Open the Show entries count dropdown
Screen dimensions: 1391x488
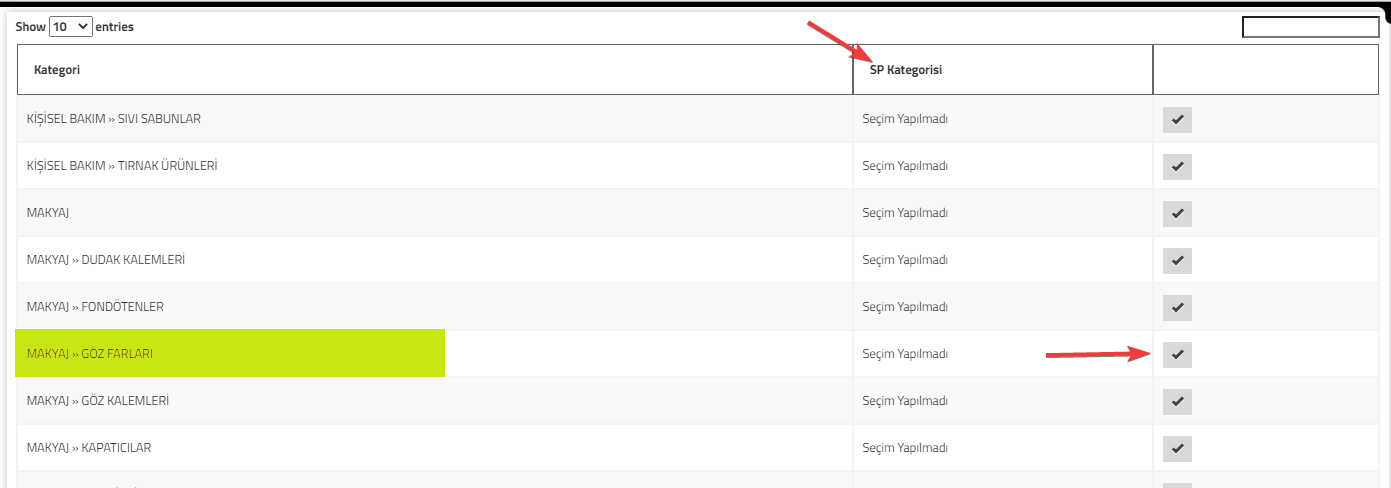70,27
